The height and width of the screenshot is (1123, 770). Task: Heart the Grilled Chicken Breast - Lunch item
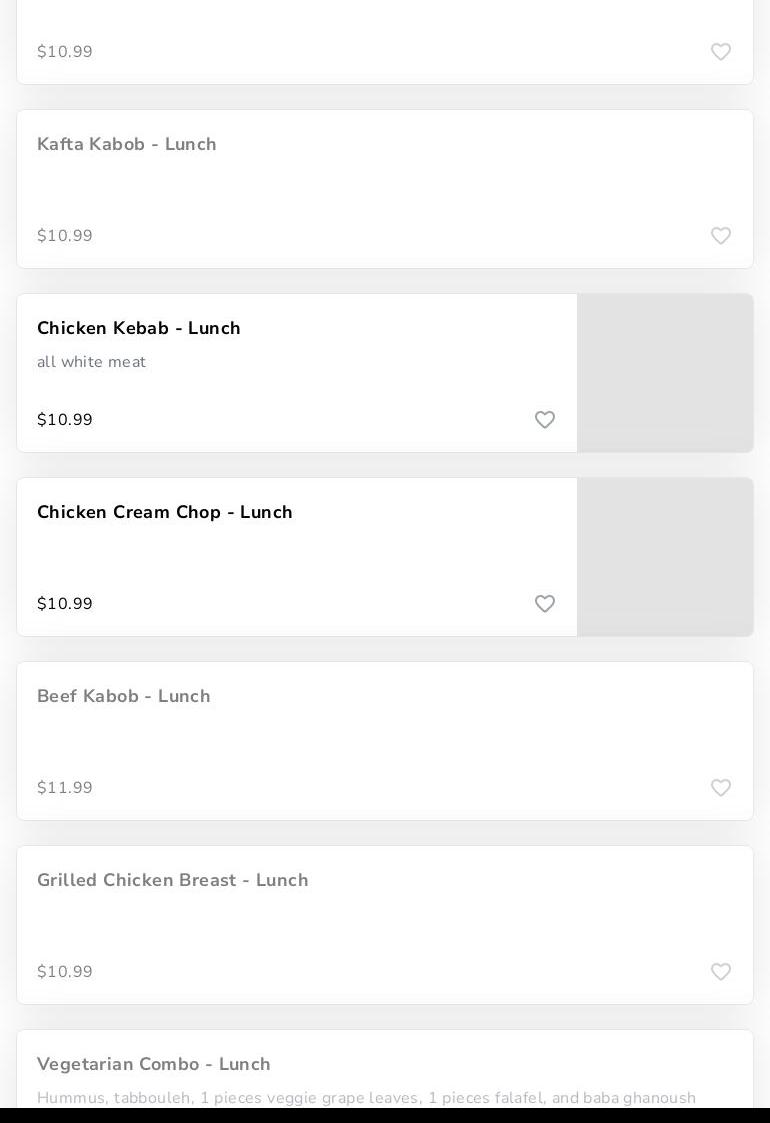720,972
